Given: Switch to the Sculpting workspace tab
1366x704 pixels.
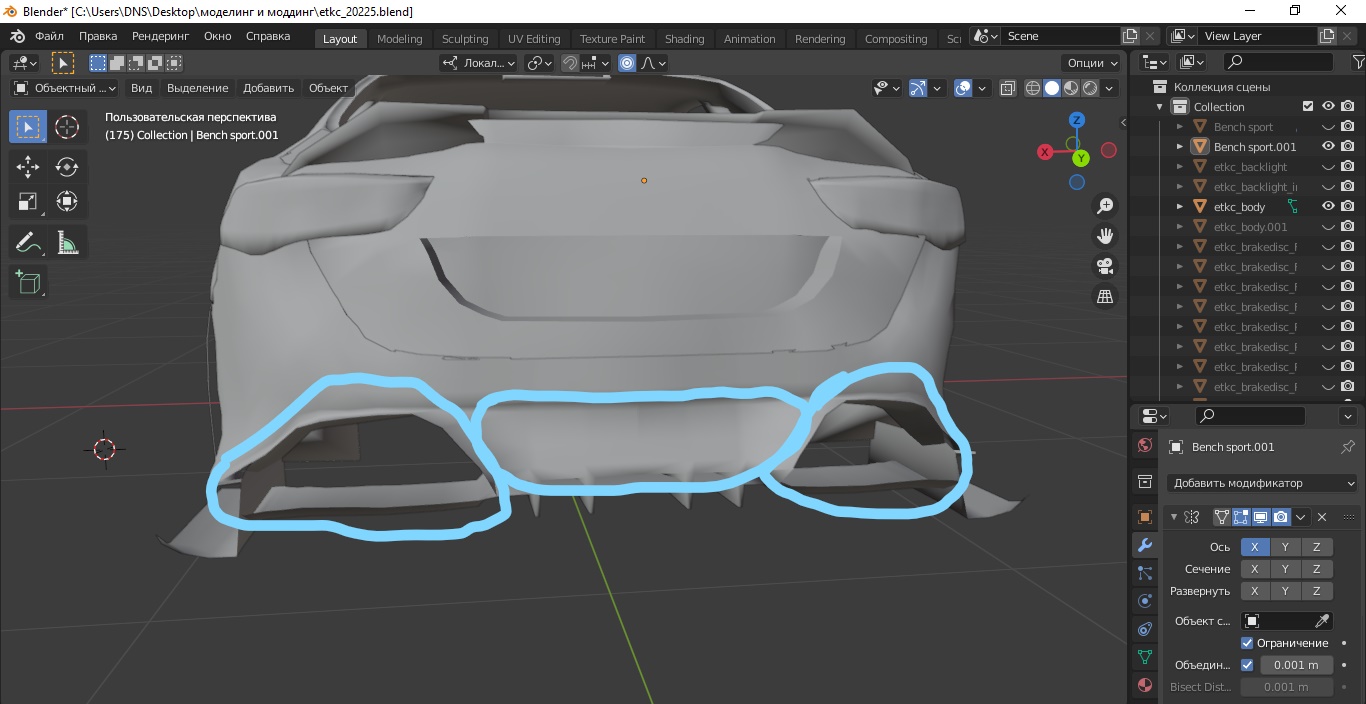Looking at the screenshot, I should 465,39.
